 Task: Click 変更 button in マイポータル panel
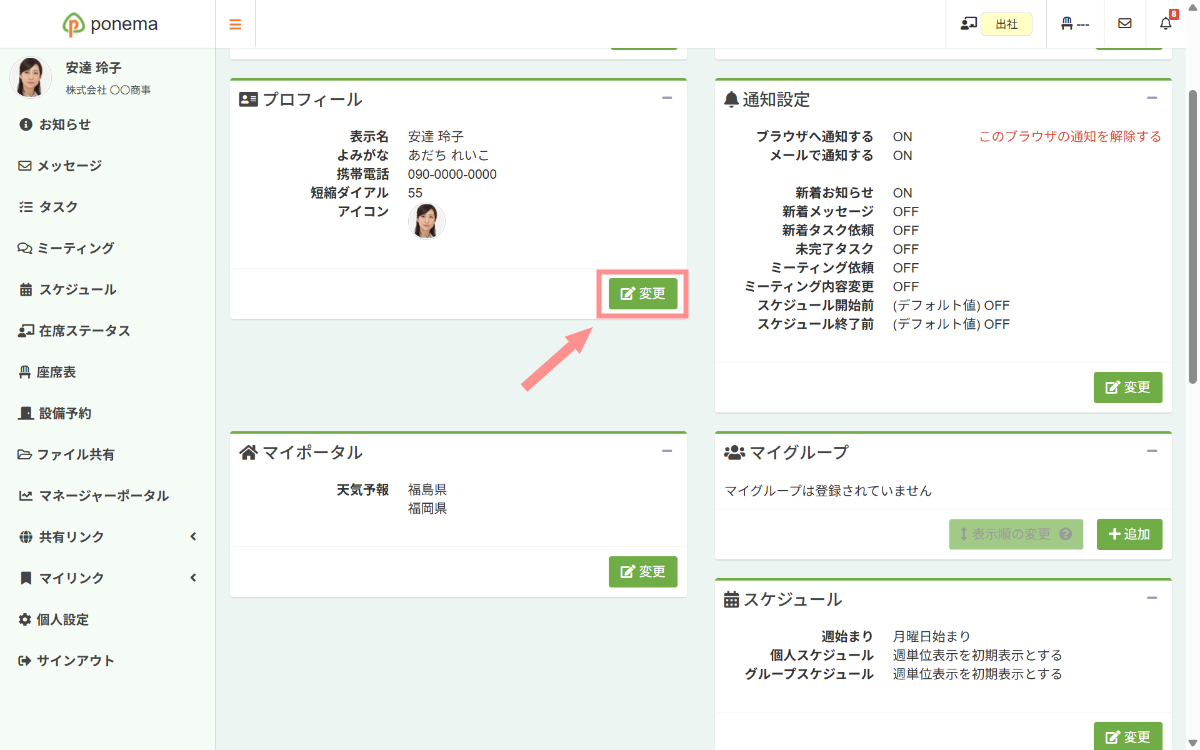643,572
